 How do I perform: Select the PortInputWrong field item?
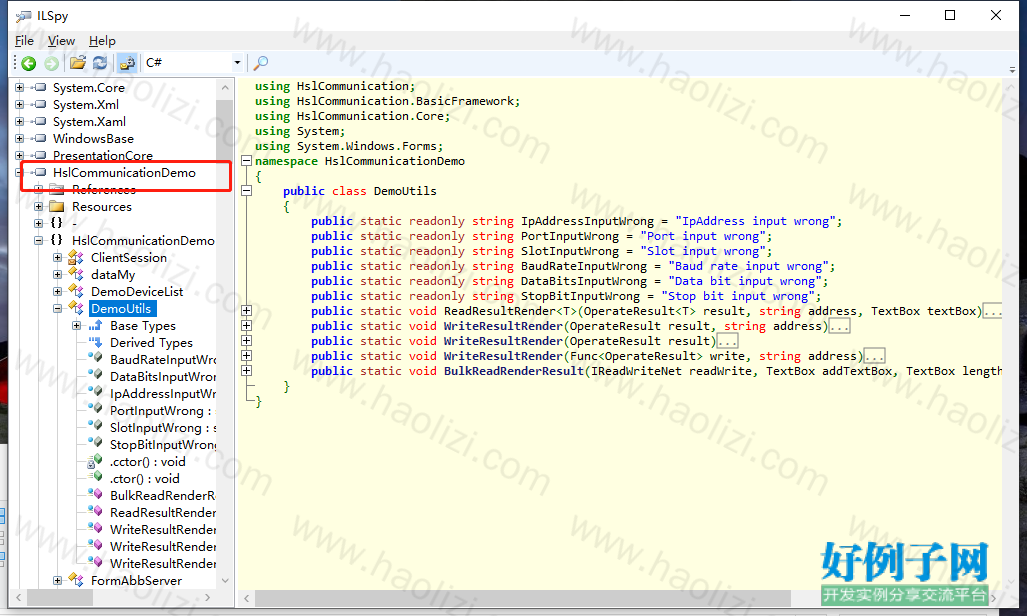[161, 411]
